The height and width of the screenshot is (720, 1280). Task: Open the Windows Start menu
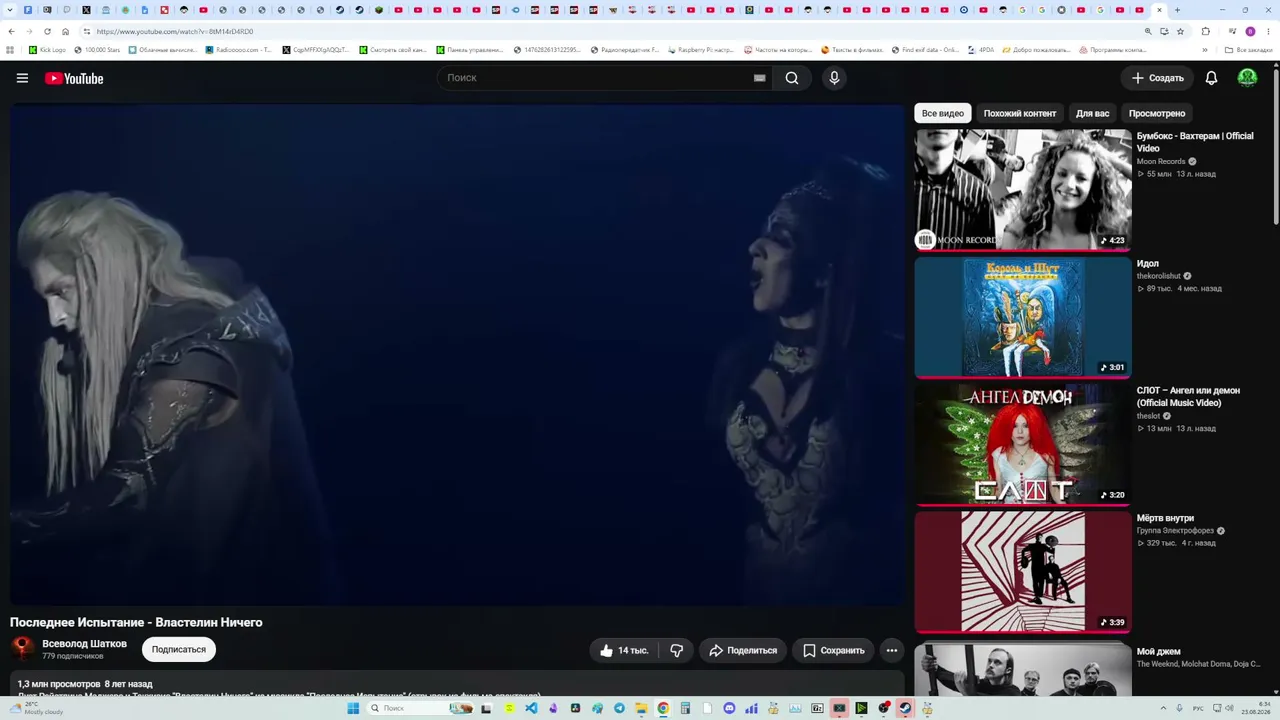click(353, 708)
